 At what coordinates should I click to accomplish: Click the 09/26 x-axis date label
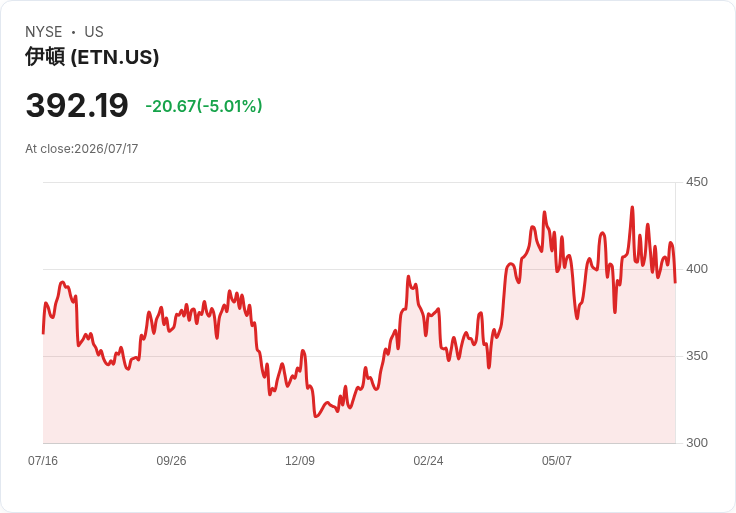pos(171,461)
